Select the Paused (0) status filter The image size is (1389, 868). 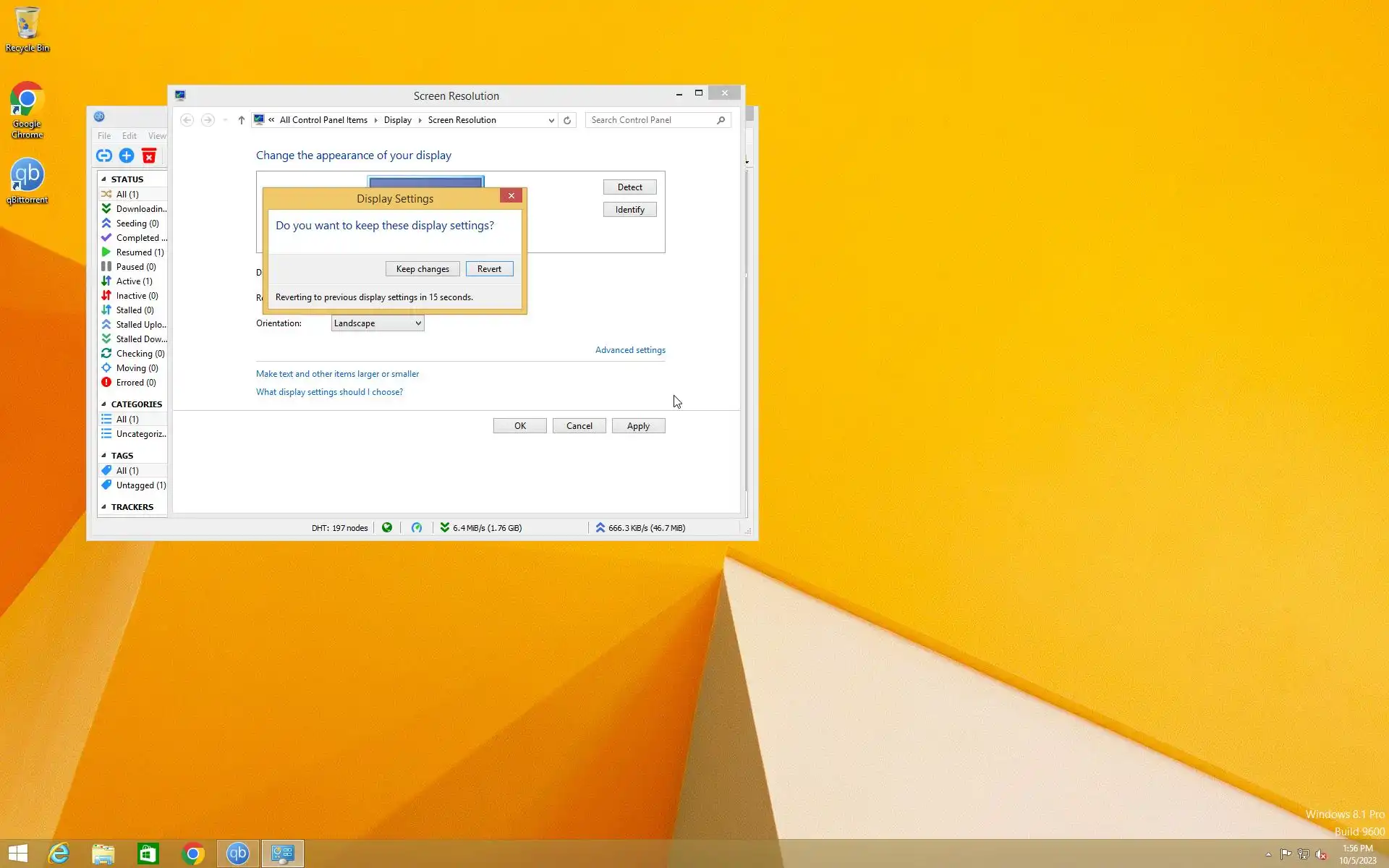click(135, 267)
